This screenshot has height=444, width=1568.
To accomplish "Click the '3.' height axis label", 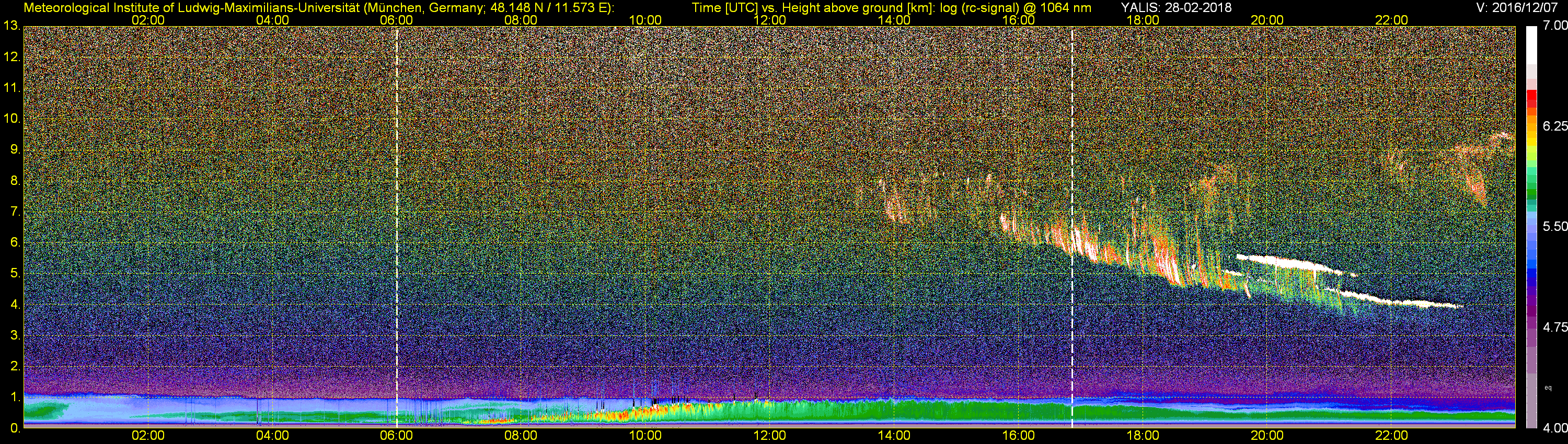I will 15,336.
